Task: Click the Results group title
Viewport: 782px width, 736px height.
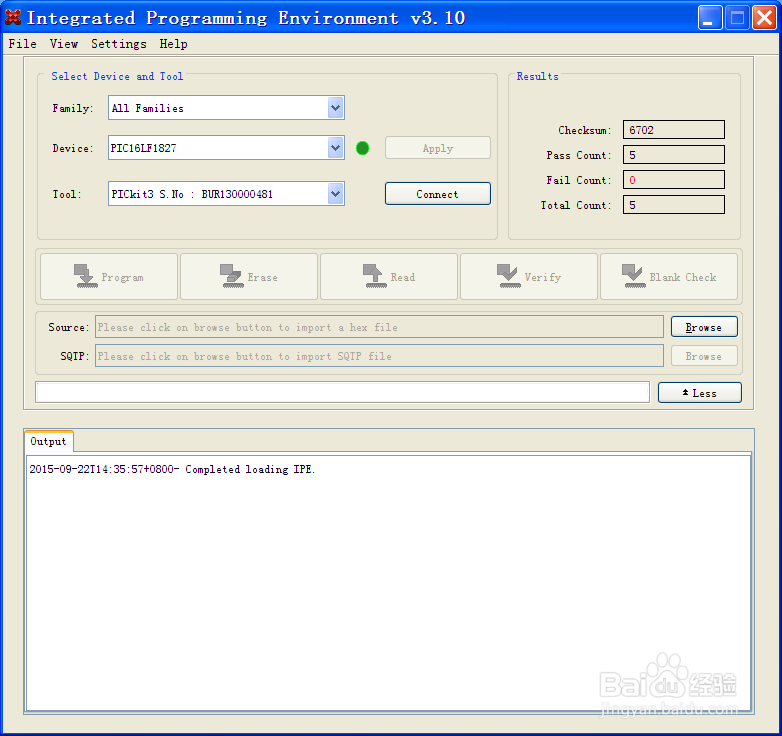Action: tap(537, 76)
